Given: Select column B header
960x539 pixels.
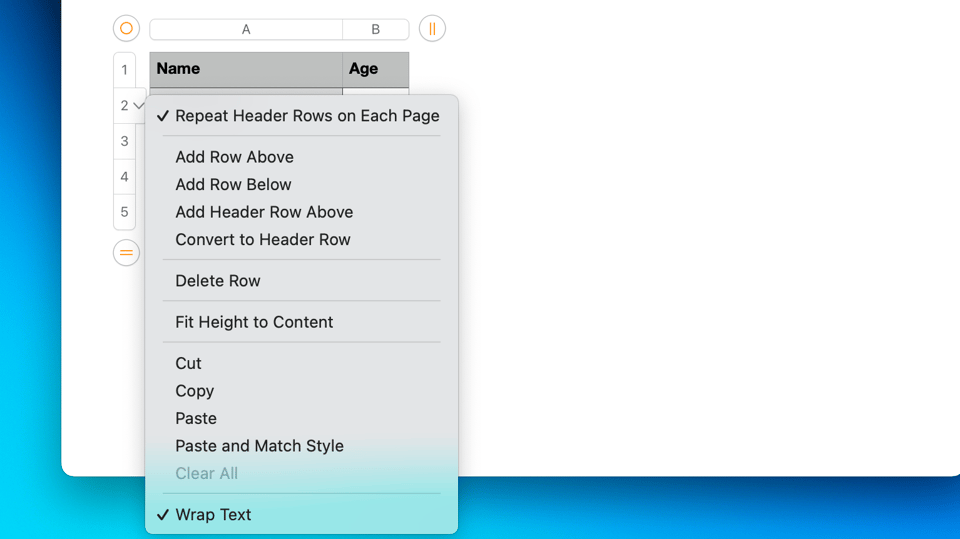Looking at the screenshot, I should pyautogui.click(x=375, y=30).
